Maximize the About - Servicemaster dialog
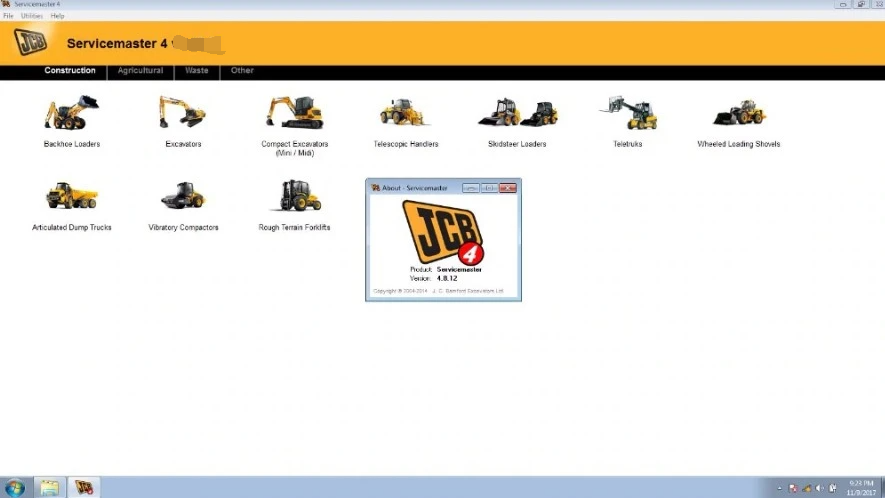 pos(489,188)
